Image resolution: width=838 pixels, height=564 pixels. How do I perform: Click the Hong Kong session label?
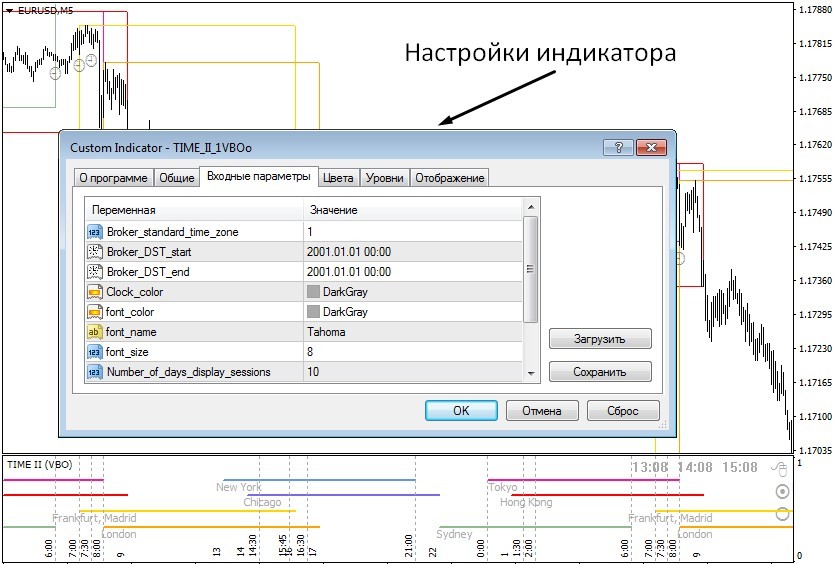526,502
